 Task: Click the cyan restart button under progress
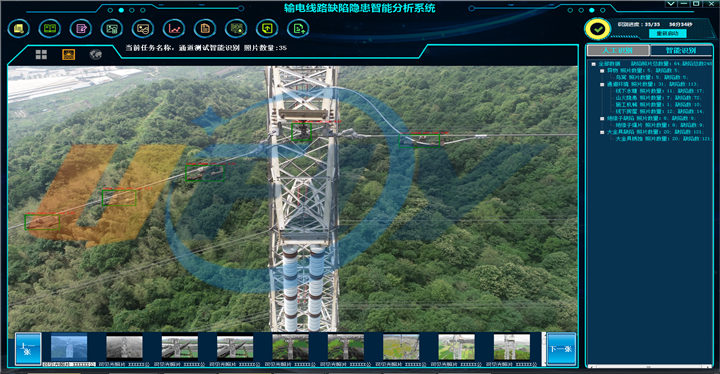pos(667,34)
